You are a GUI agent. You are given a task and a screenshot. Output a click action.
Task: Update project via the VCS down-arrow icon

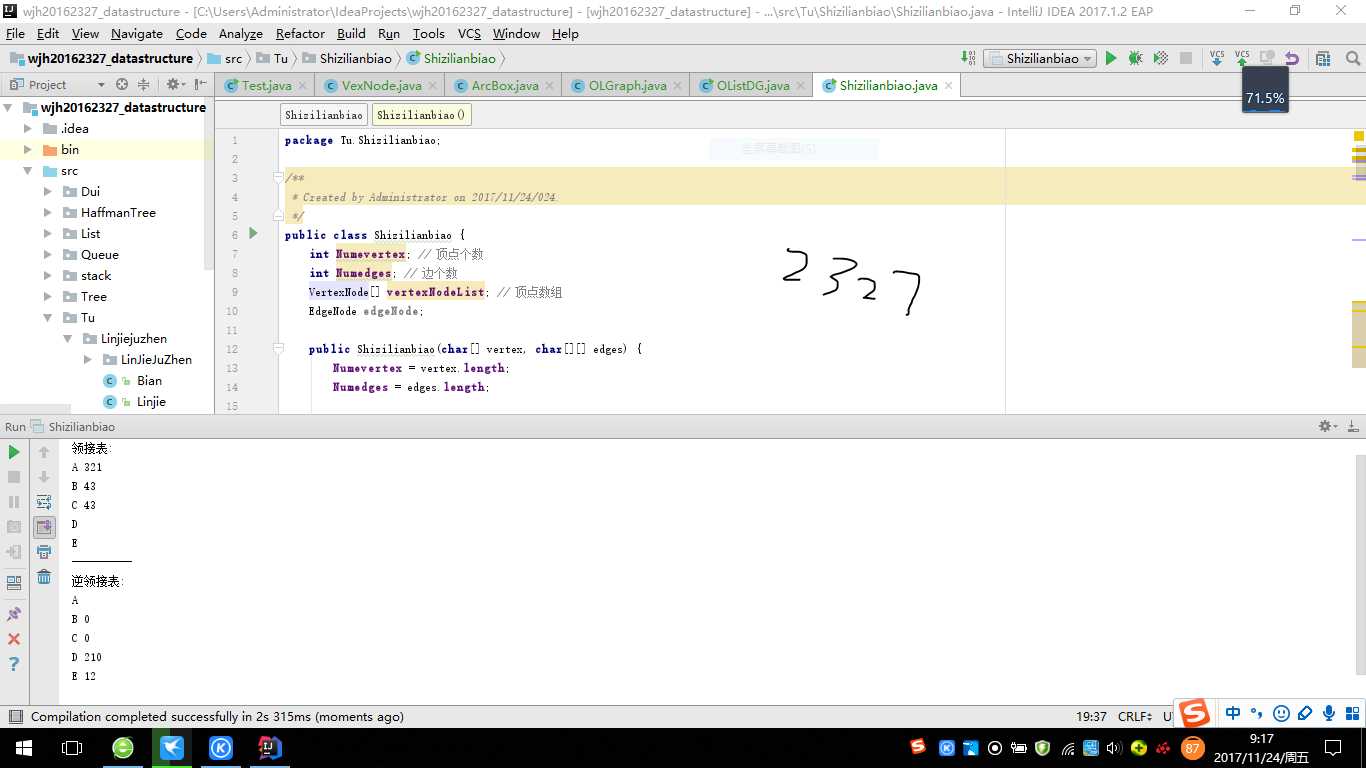[1217, 58]
